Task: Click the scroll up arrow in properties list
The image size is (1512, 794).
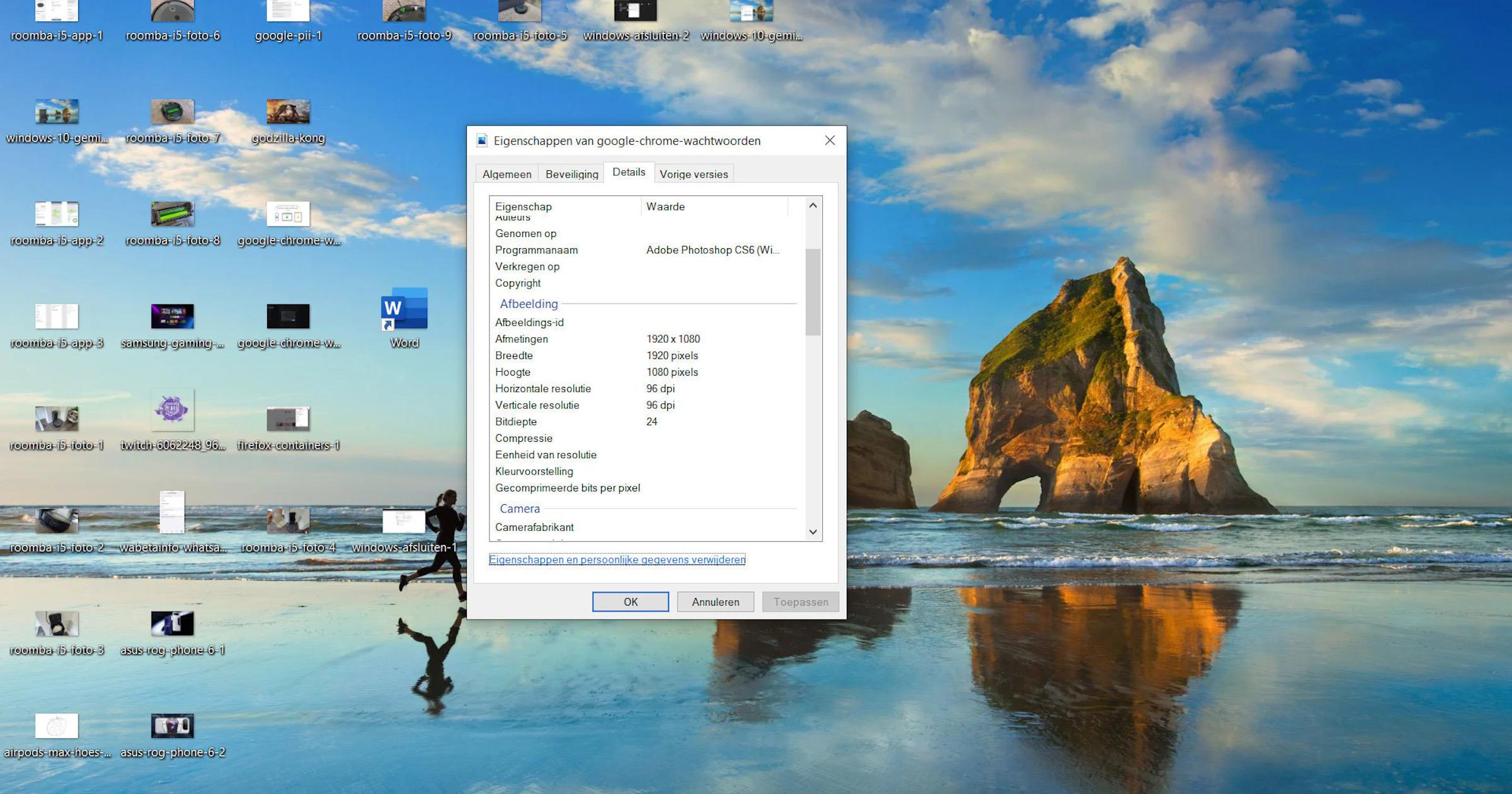Action: 813,205
